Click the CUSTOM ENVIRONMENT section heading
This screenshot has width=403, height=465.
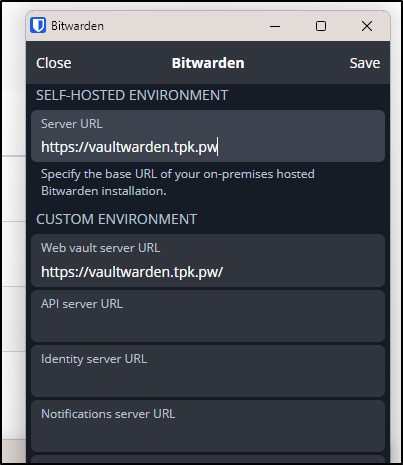click(x=116, y=219)
